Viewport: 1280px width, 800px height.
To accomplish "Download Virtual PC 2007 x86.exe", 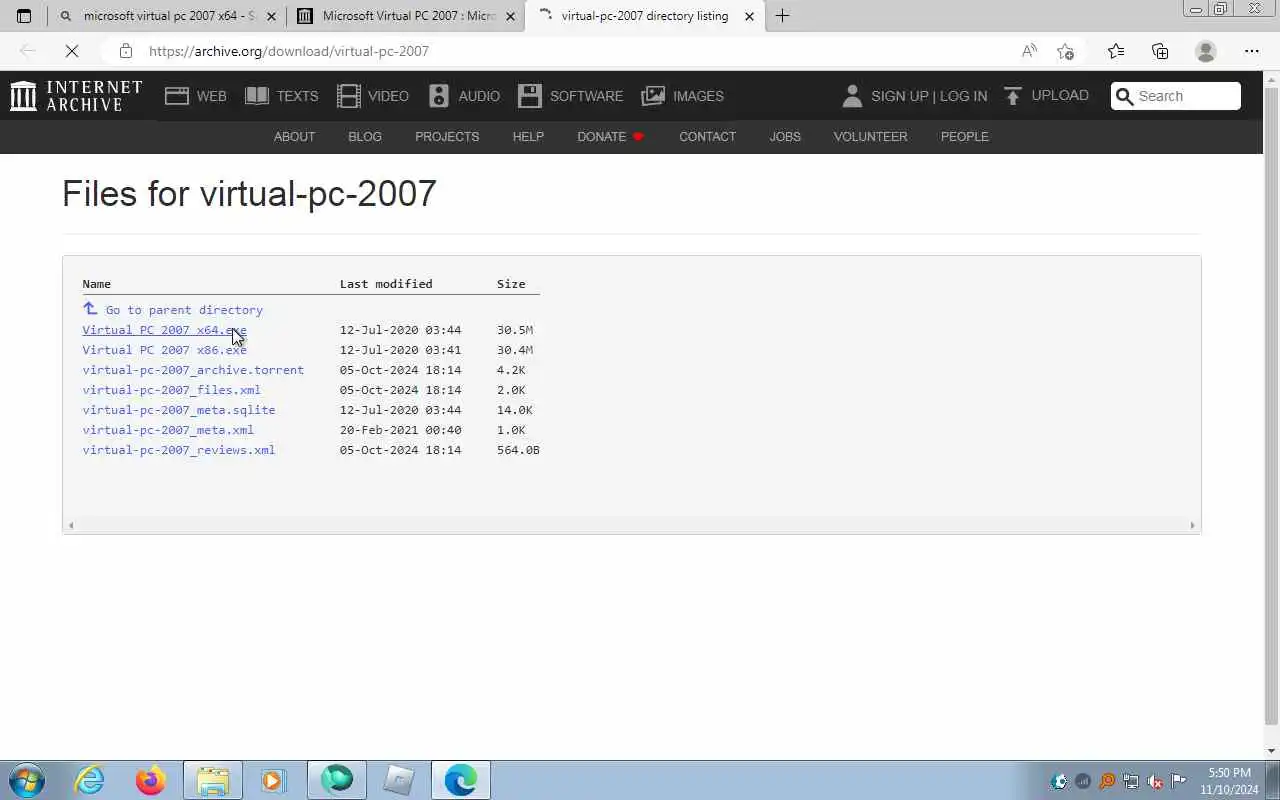I will [164, 350].
